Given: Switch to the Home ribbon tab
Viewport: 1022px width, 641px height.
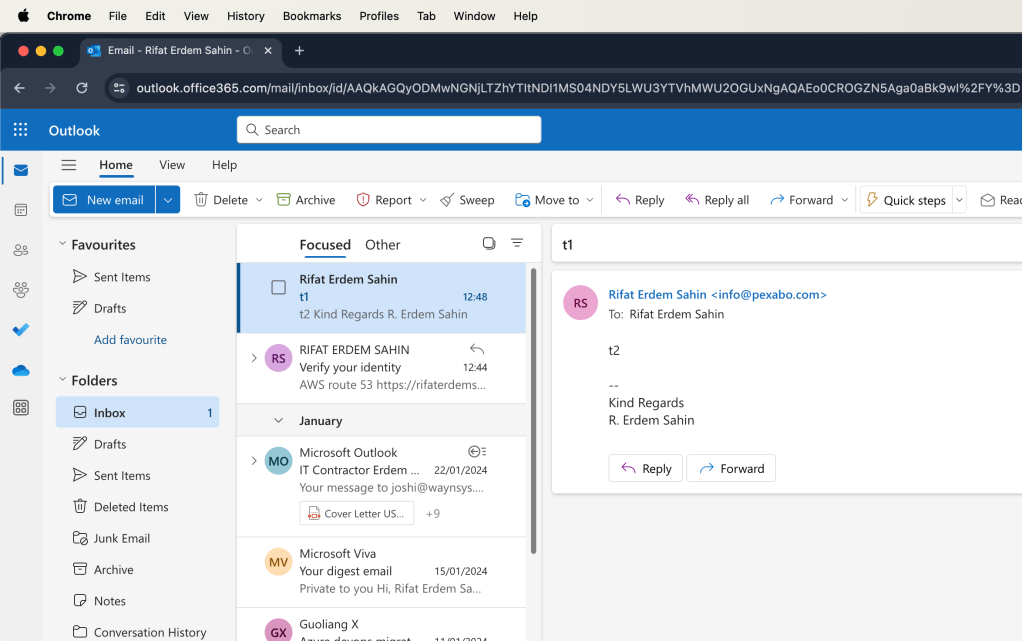Looking at the screenshot, I should click(116, 165).
